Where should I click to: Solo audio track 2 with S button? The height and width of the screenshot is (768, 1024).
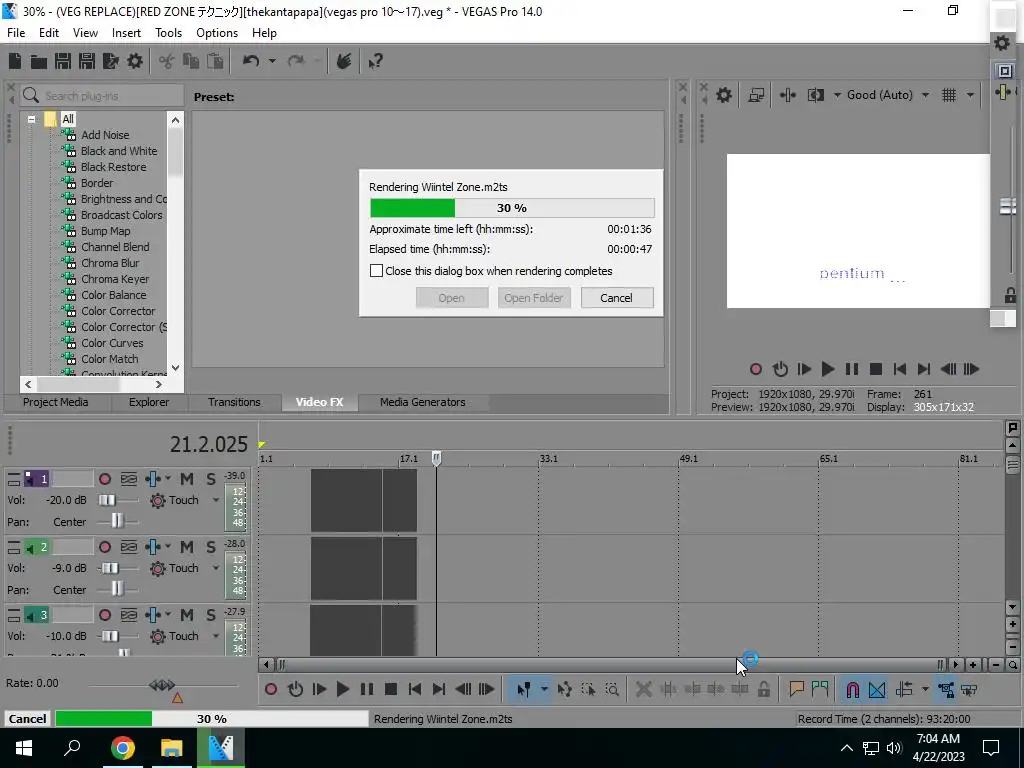pos(210,547)
